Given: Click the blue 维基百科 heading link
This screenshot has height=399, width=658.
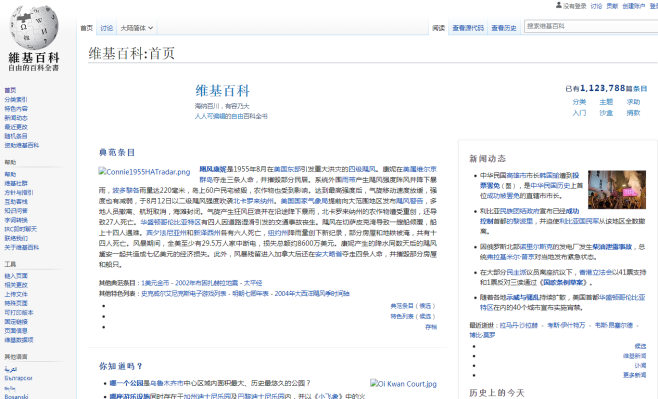Looking at the screenshot, I should tap(222, 91).
